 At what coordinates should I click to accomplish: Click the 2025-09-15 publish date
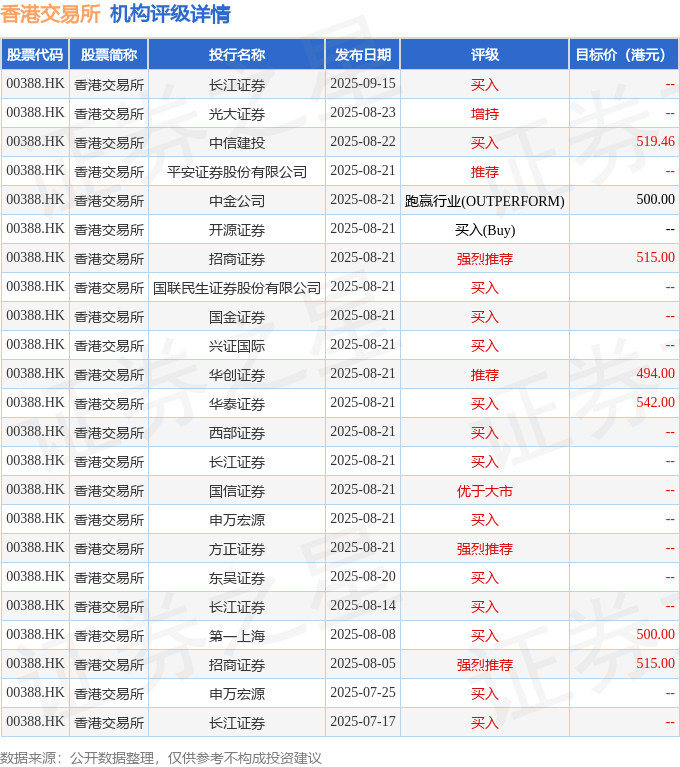363,84
